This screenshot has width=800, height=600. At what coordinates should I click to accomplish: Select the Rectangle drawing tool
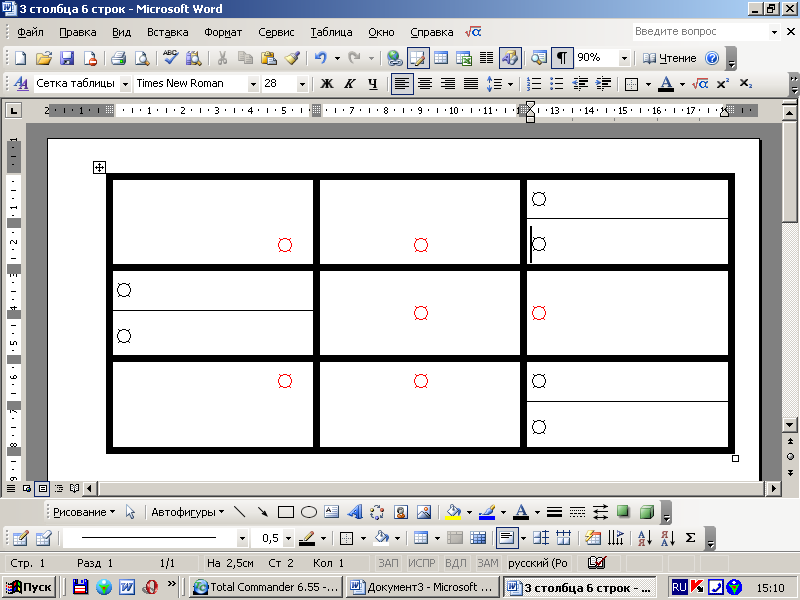tap(286, 512)
